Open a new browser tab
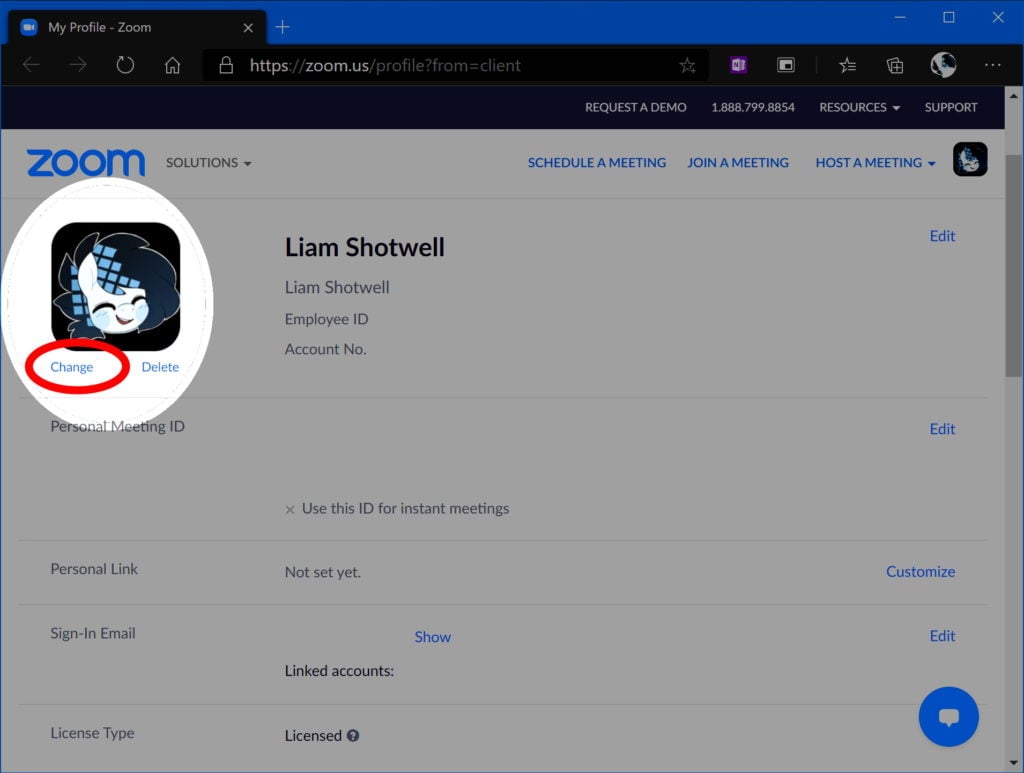The image size is (1024, 773). (x=282, y=27)
